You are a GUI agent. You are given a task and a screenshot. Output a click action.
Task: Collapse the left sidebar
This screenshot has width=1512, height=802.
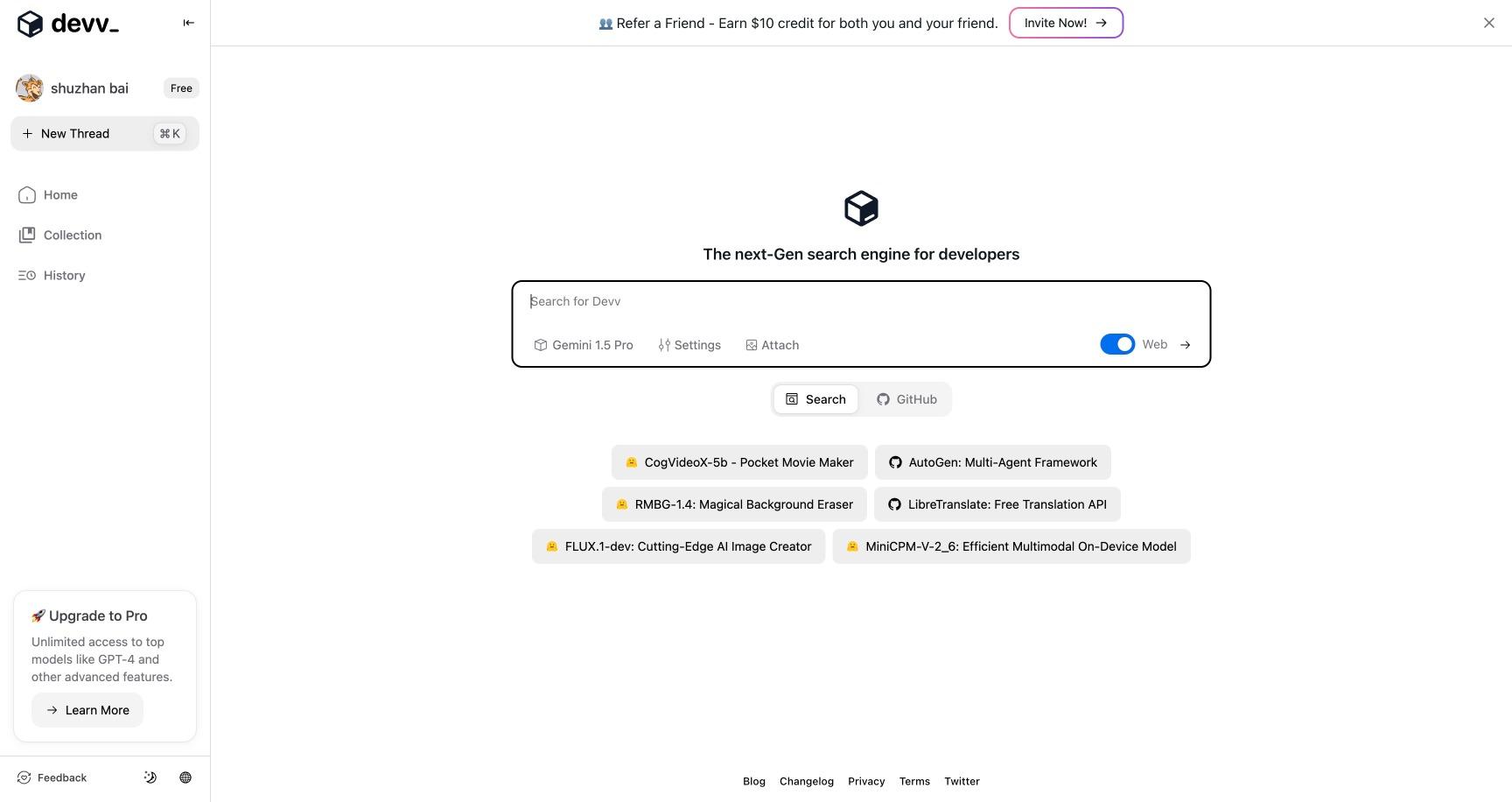[188, 23]
